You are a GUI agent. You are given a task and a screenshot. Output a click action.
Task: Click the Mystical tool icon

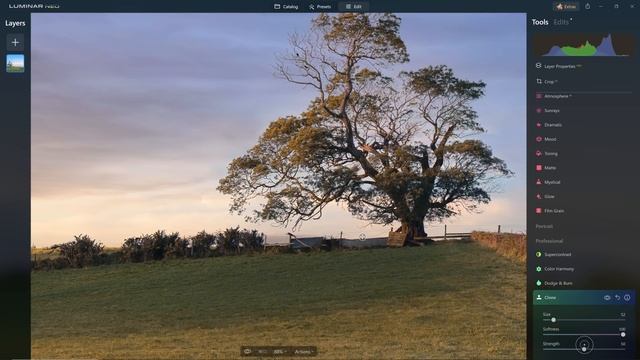(x=539, y=182)
